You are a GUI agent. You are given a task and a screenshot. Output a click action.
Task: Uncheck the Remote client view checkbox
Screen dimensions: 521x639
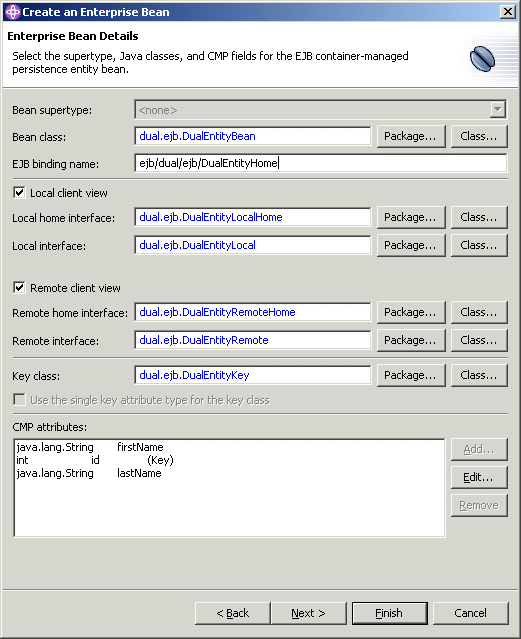coord(19,288)
